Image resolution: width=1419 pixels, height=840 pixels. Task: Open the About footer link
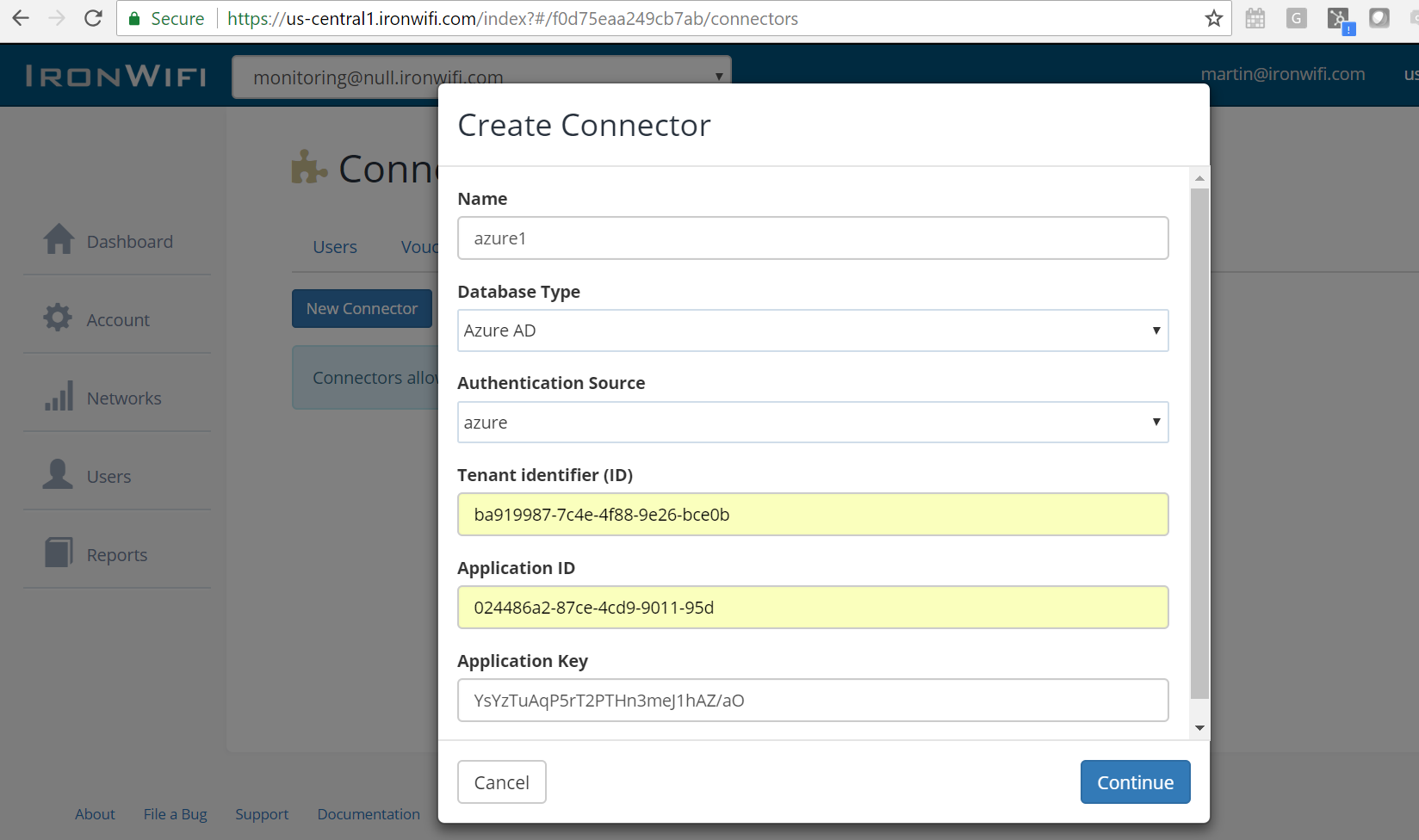tap(95, 814)
